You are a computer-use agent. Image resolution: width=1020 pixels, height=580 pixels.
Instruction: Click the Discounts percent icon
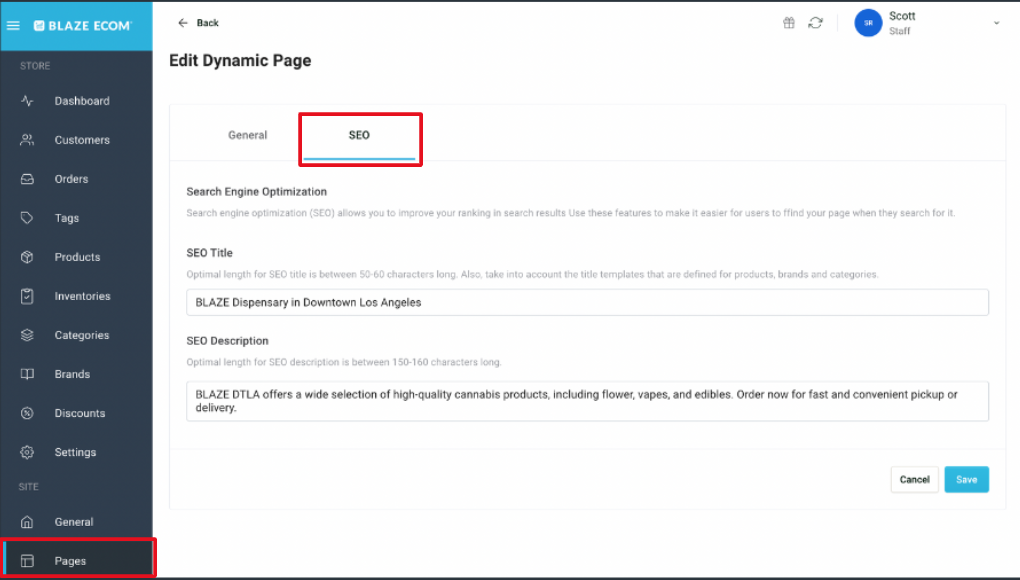point(27,413)
